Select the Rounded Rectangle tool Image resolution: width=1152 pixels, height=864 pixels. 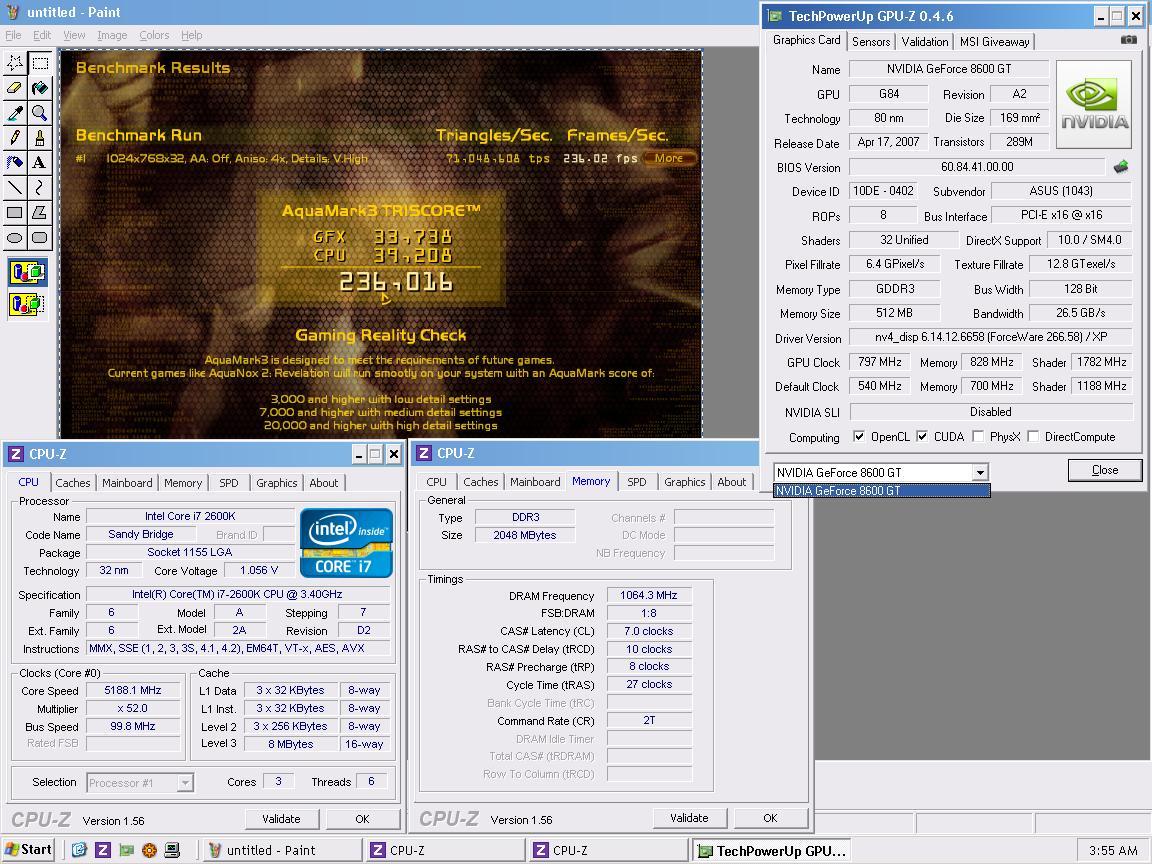40,238
